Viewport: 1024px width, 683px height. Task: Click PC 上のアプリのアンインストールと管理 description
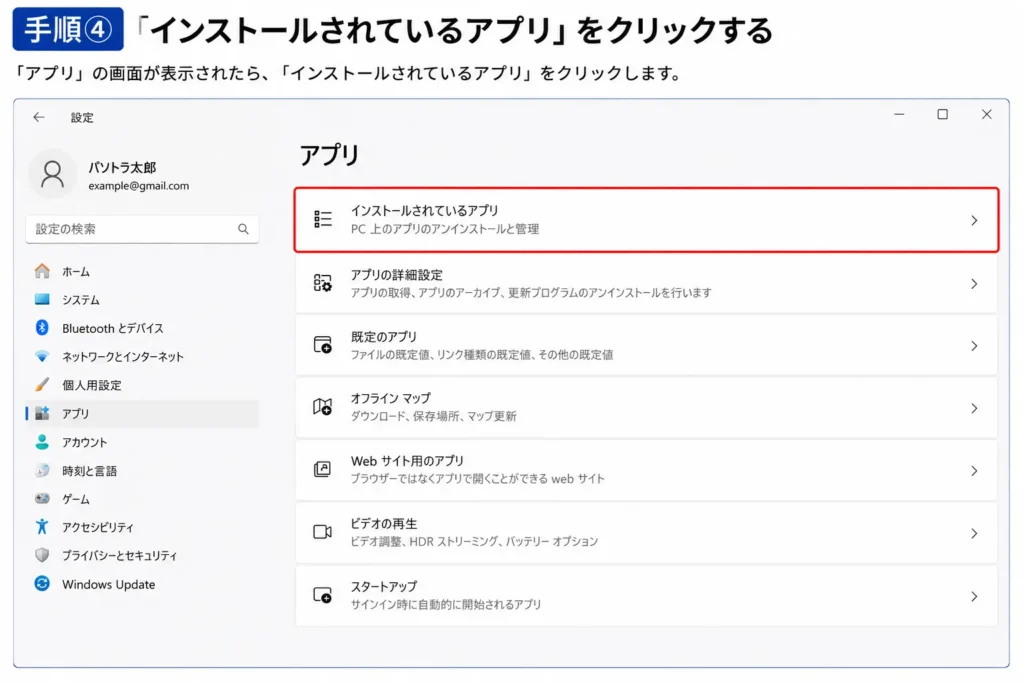[445, 229]
